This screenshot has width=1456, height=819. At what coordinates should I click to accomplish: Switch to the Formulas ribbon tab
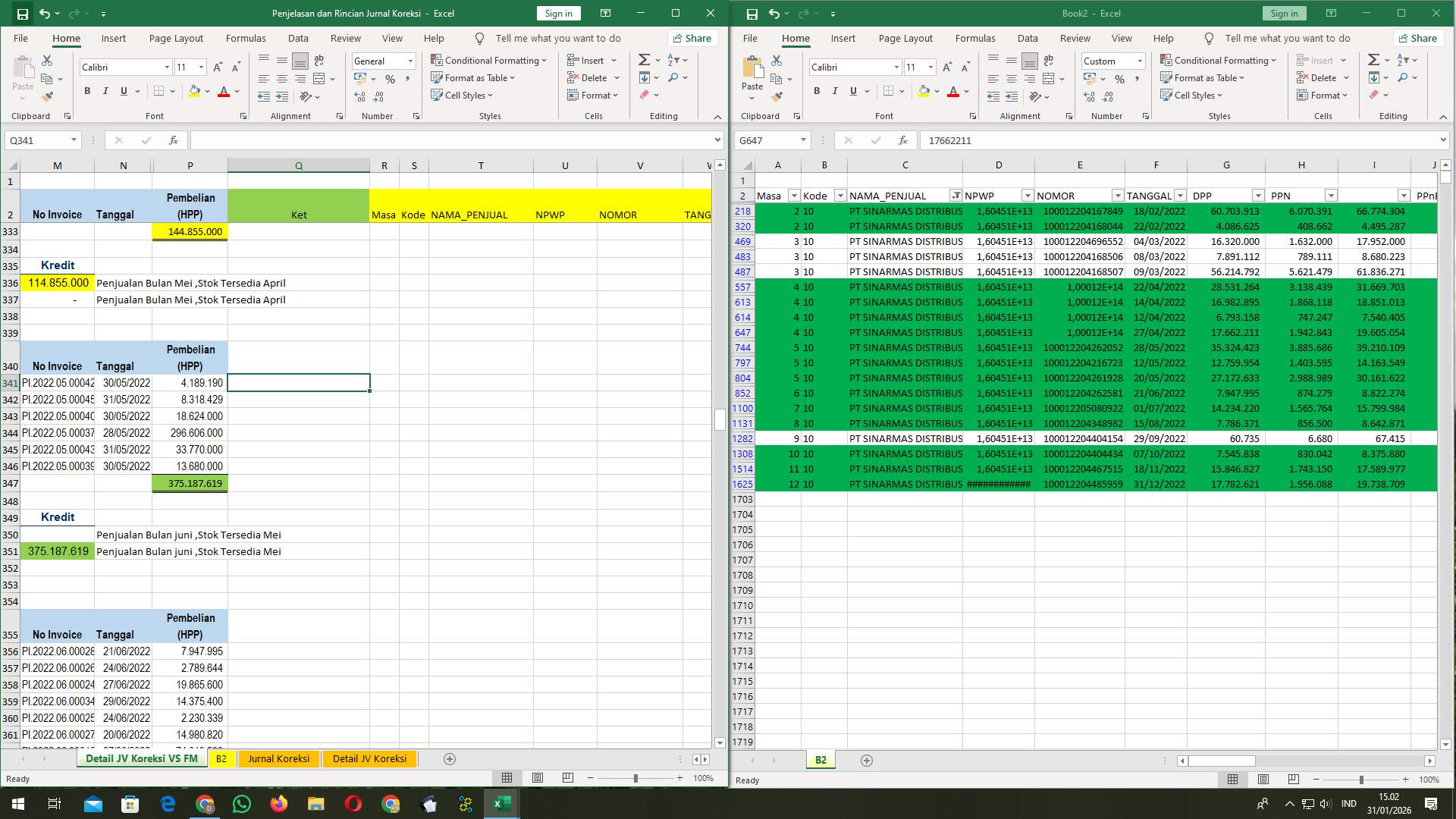tap(246, 38)
